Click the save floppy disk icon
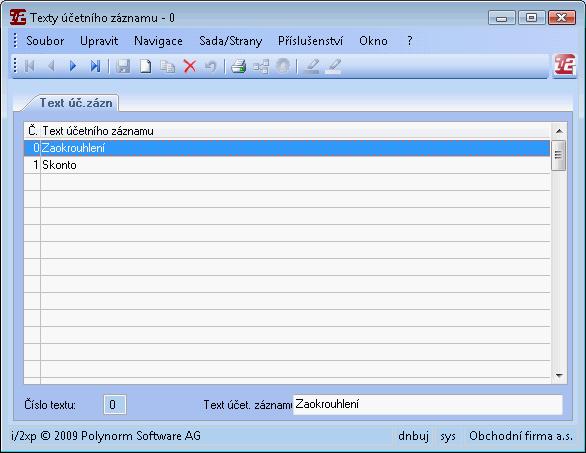The height and width of the screenshot is (453, 586). [x=123, y=66]
